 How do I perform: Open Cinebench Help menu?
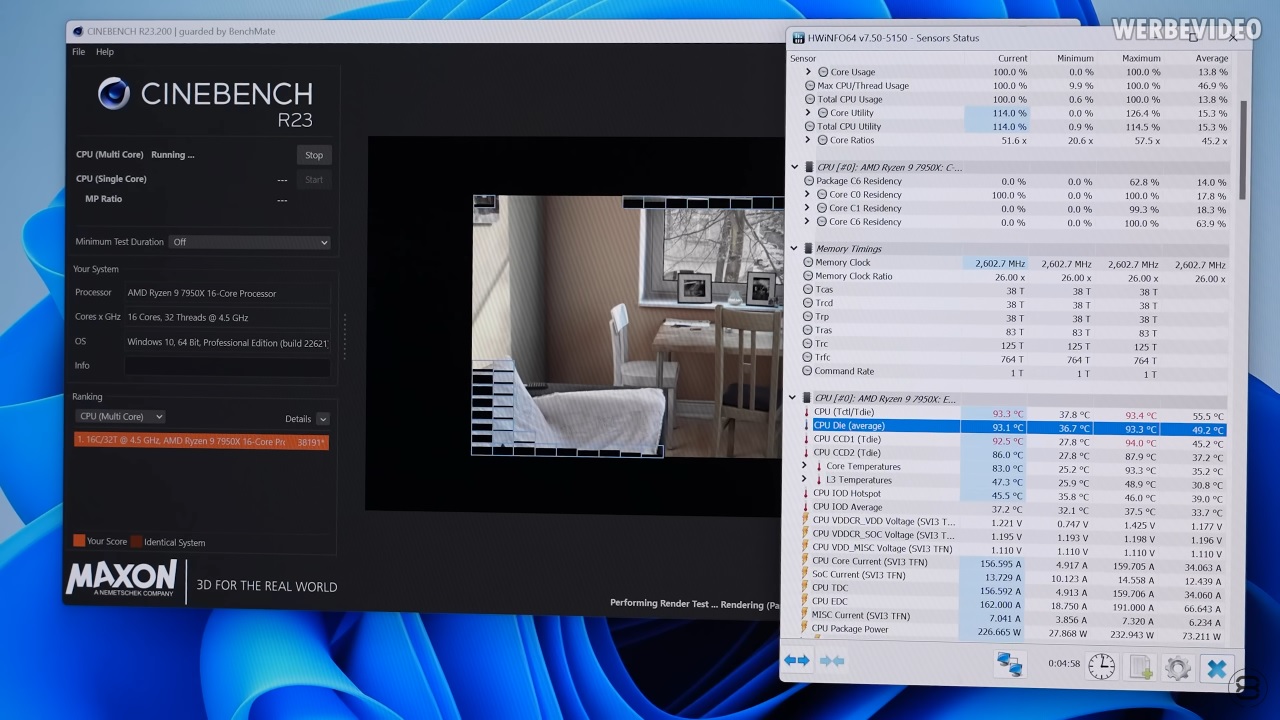[105, 52]
